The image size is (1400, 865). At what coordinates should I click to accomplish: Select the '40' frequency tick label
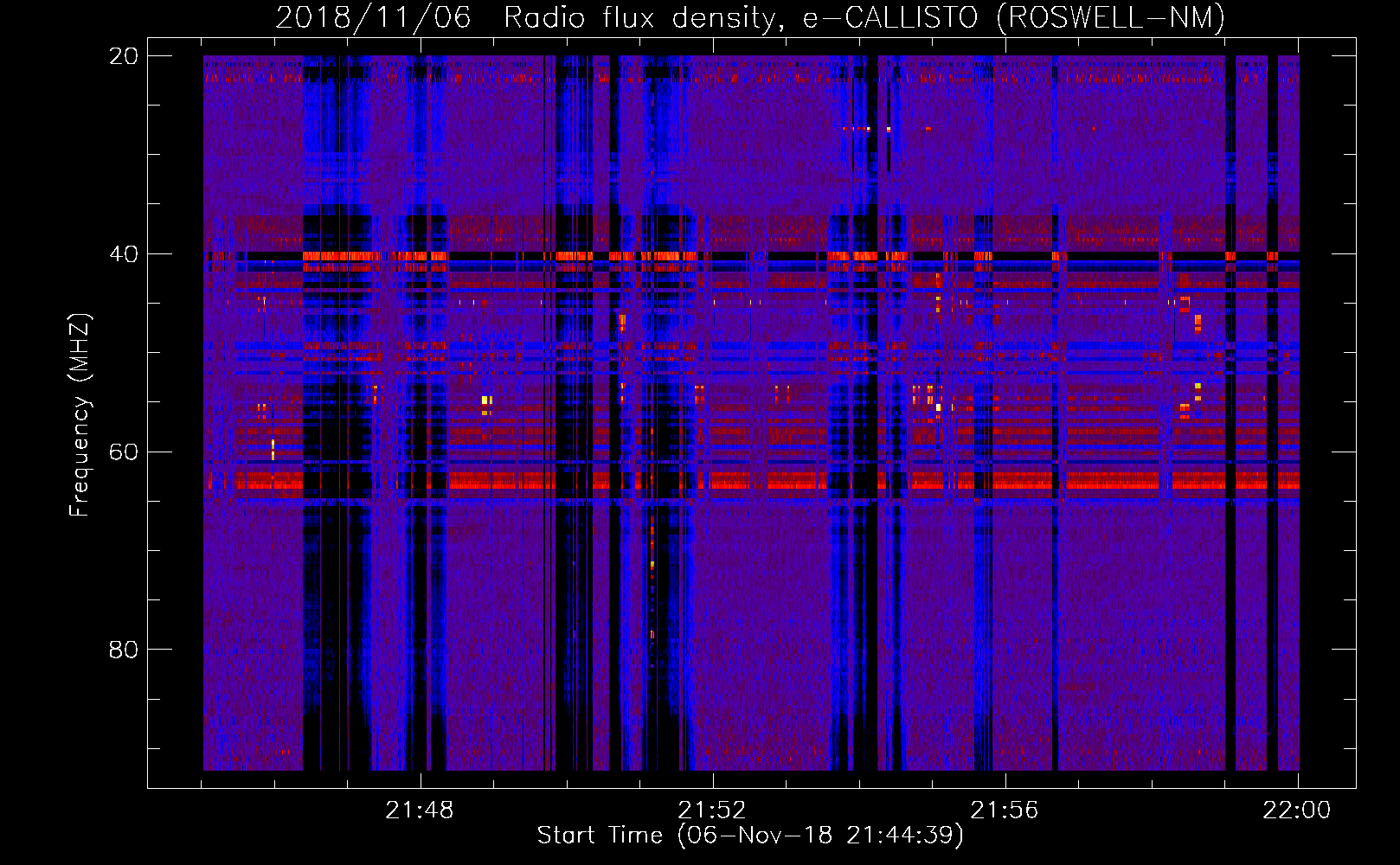(x=123, y=254)
